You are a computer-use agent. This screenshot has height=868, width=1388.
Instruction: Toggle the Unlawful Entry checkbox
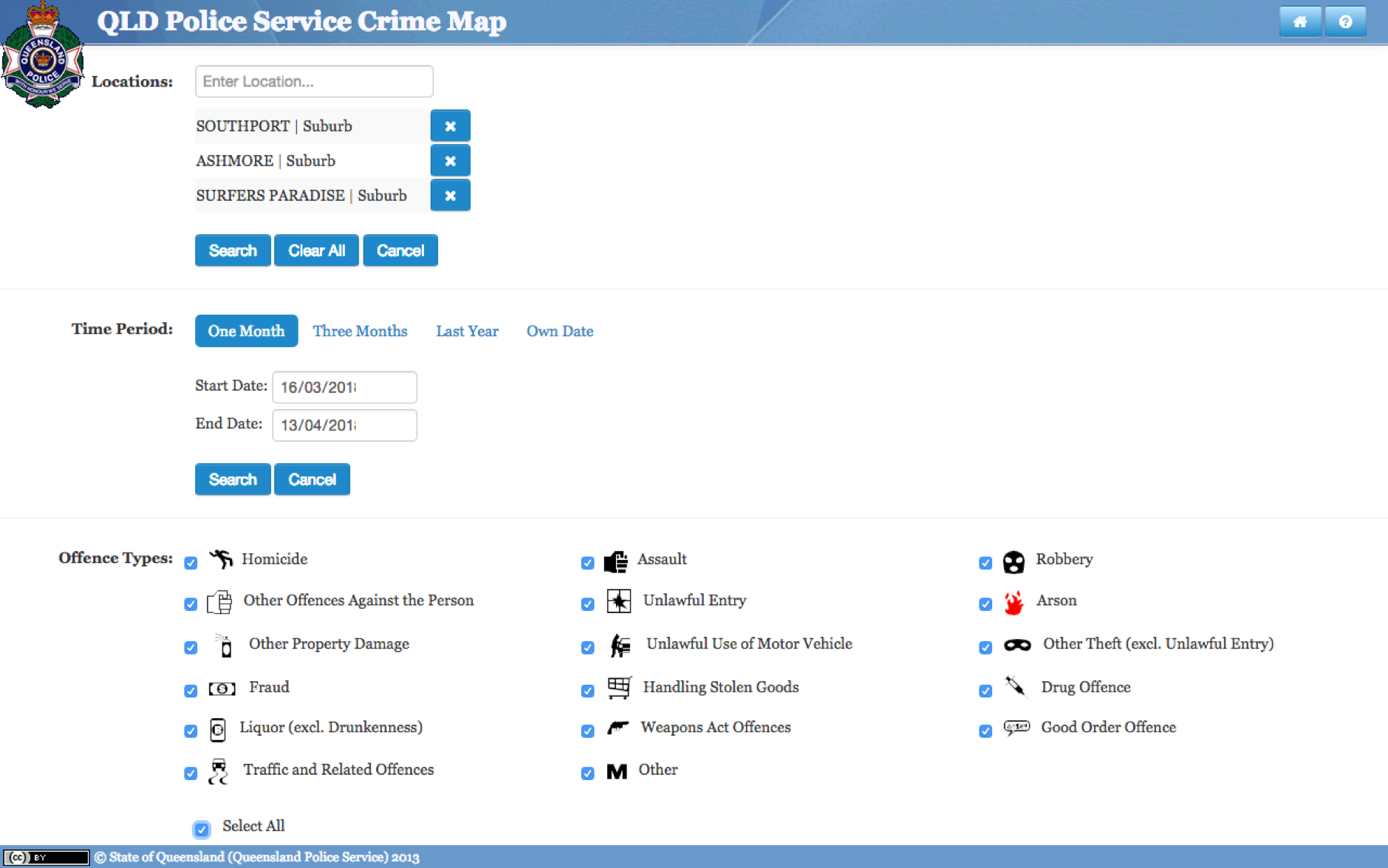pos(587,604)
